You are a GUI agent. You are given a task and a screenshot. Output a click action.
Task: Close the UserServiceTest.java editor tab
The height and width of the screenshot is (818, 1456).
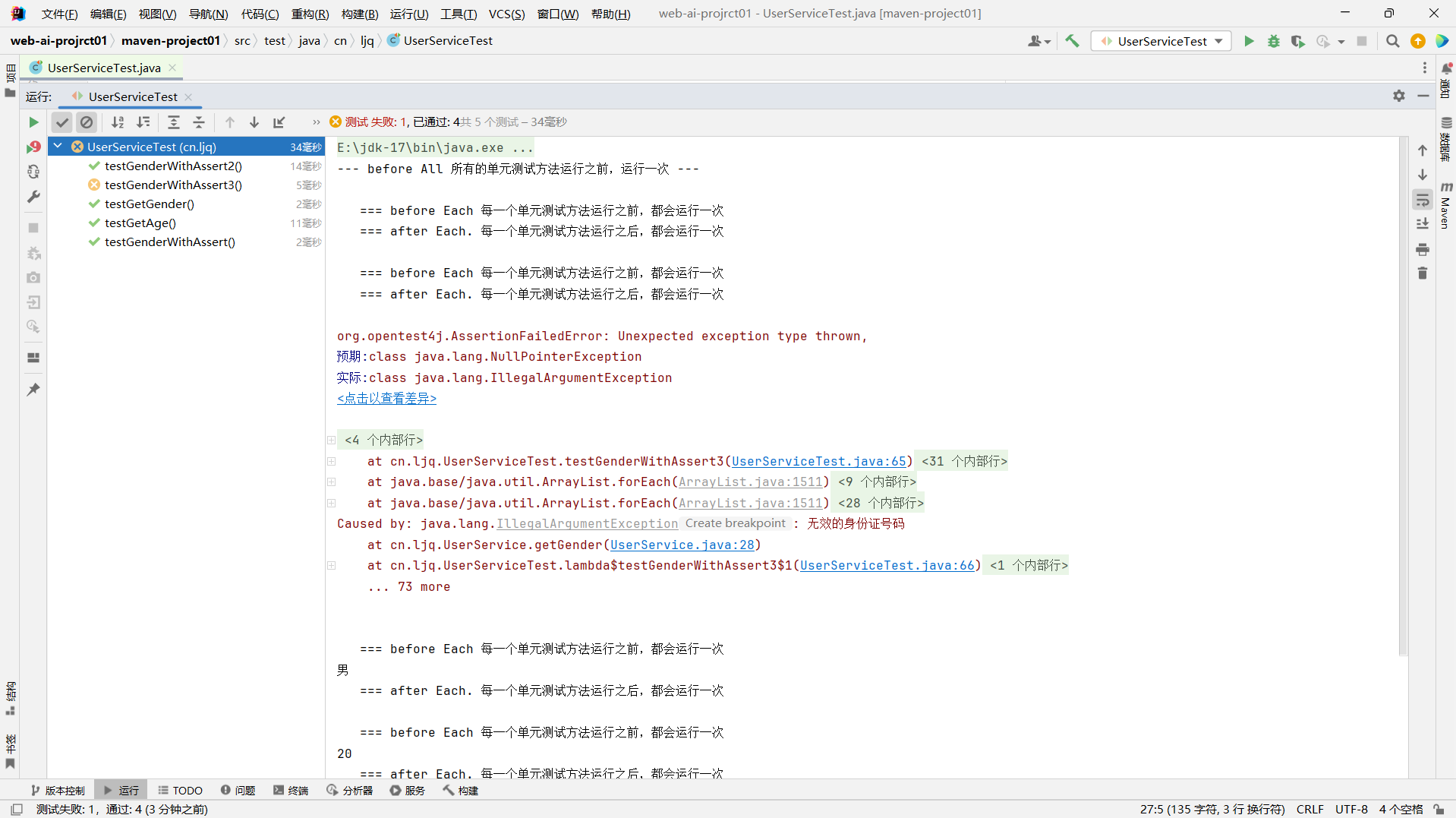tap(172, 68)
